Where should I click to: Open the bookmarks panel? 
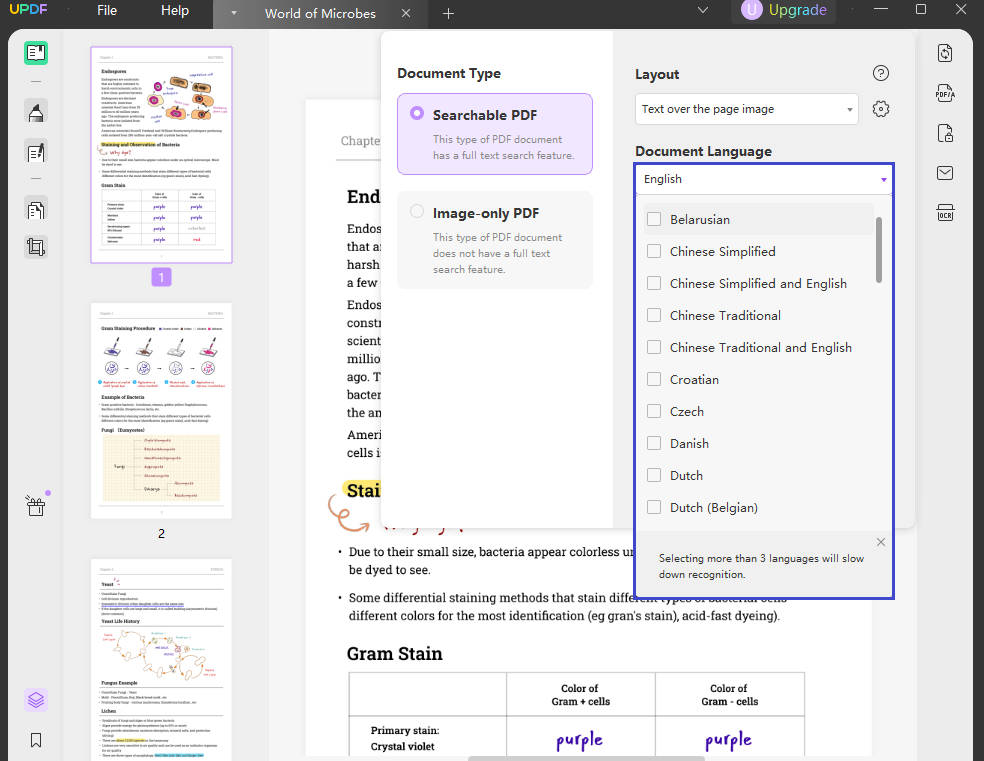click(36, 740)
